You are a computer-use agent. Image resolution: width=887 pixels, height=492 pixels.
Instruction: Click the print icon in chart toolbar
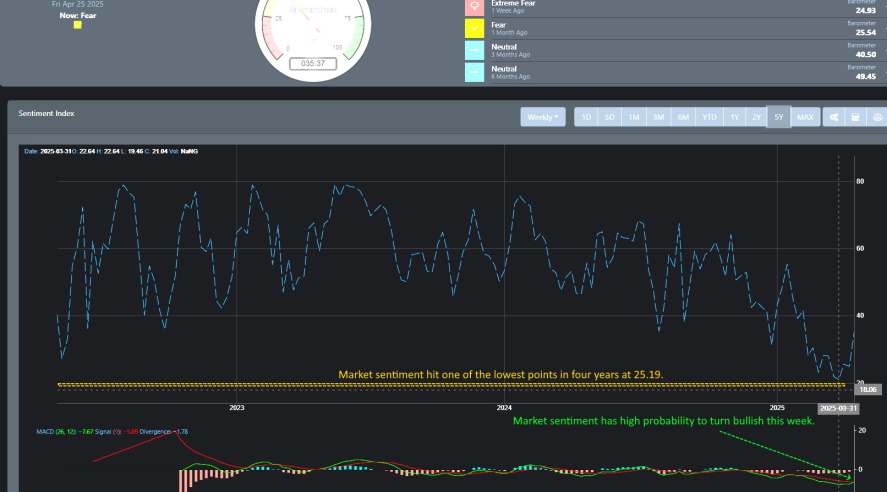(x=877, y=117)
